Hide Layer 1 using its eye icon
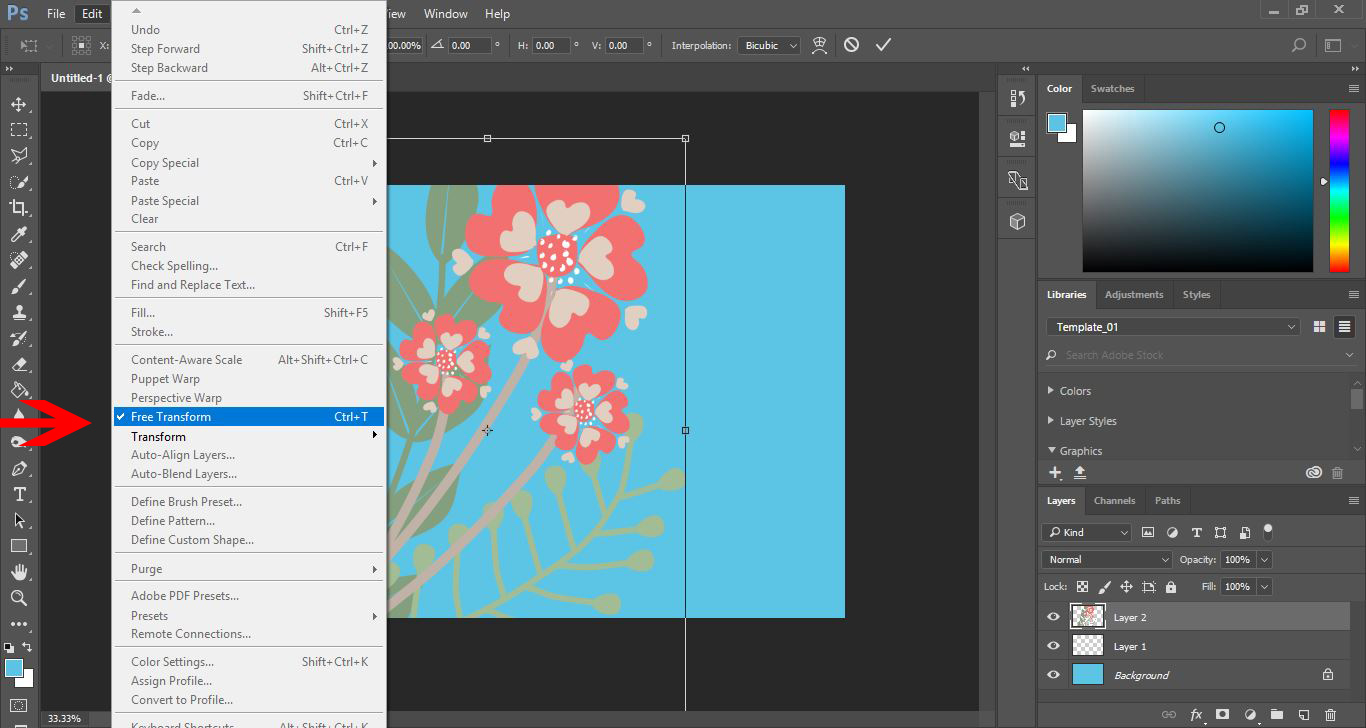The height and width of the screenshot is (728, 1366). pyautogui.click(x=1053, y=646)
